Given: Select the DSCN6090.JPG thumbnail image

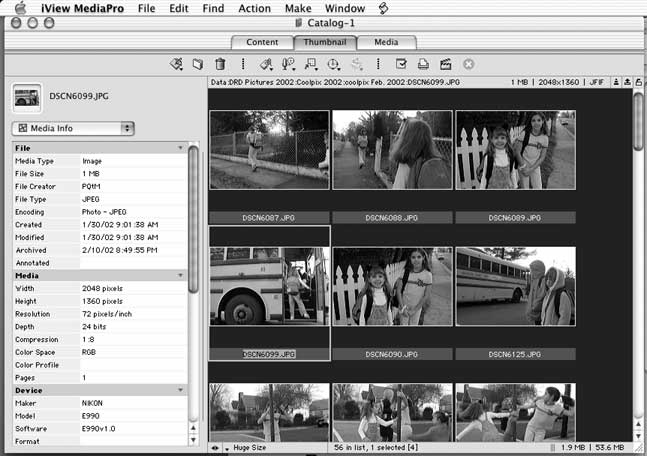Looking at the screenshot, I should tap(392, 286).
